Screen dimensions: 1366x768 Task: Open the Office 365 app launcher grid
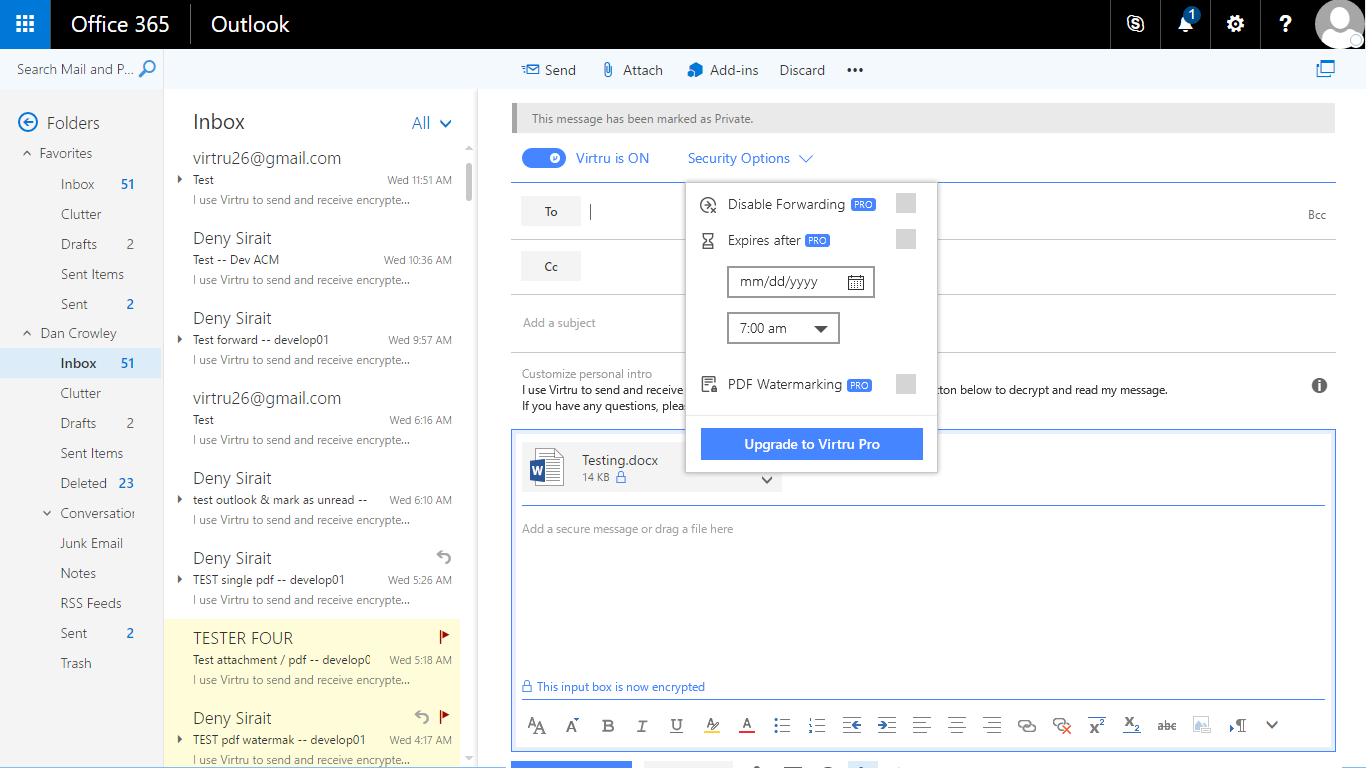tap(25, 24)
